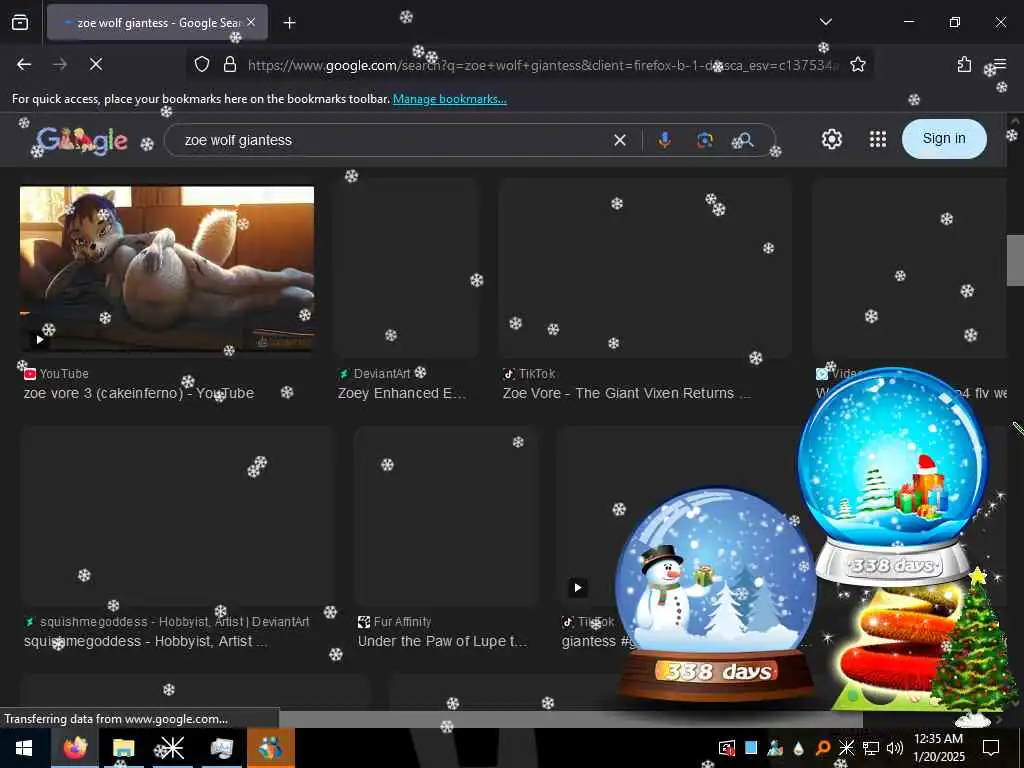This screenshot has height=768, width=1024.
Task: Open 'zoe vore 3 (cakeinferno) - YouTube' result
Action: 138,393
